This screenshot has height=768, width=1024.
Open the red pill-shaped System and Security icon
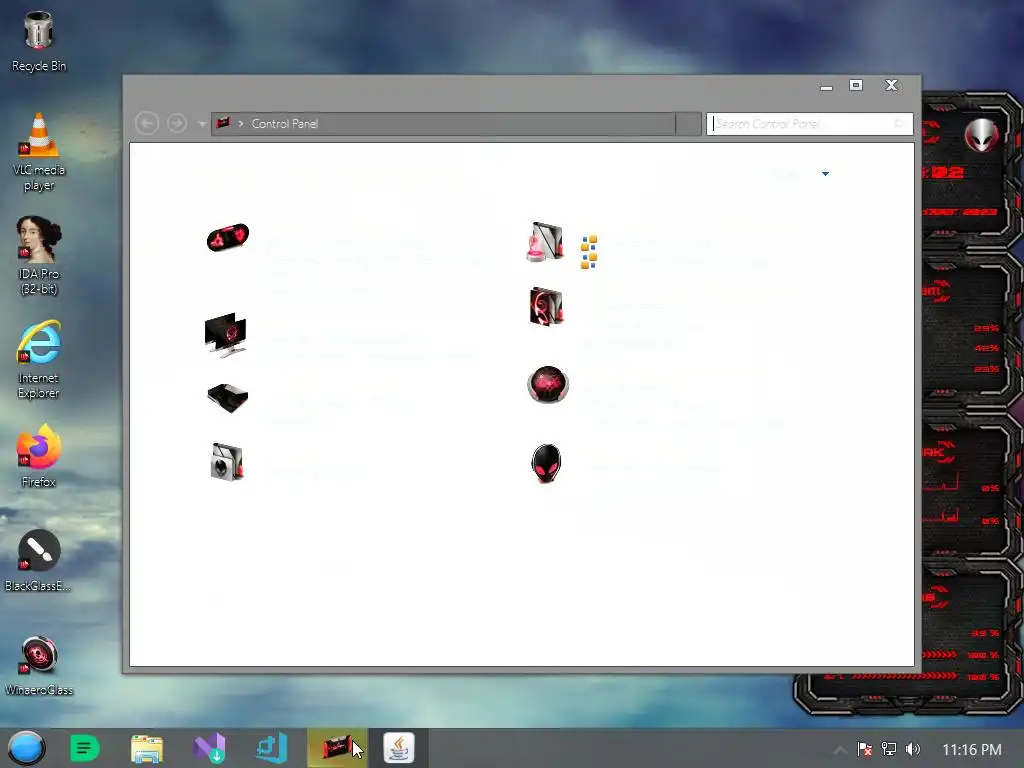pyautogui.click(x=227, y=237)
